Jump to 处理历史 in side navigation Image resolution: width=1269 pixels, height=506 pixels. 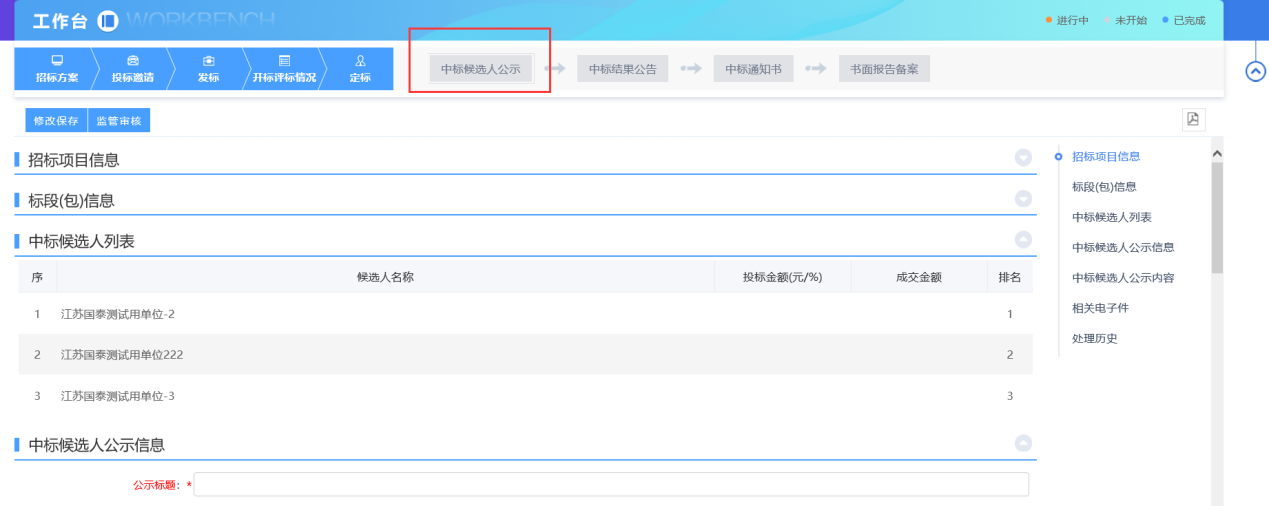coord(1094,338)
